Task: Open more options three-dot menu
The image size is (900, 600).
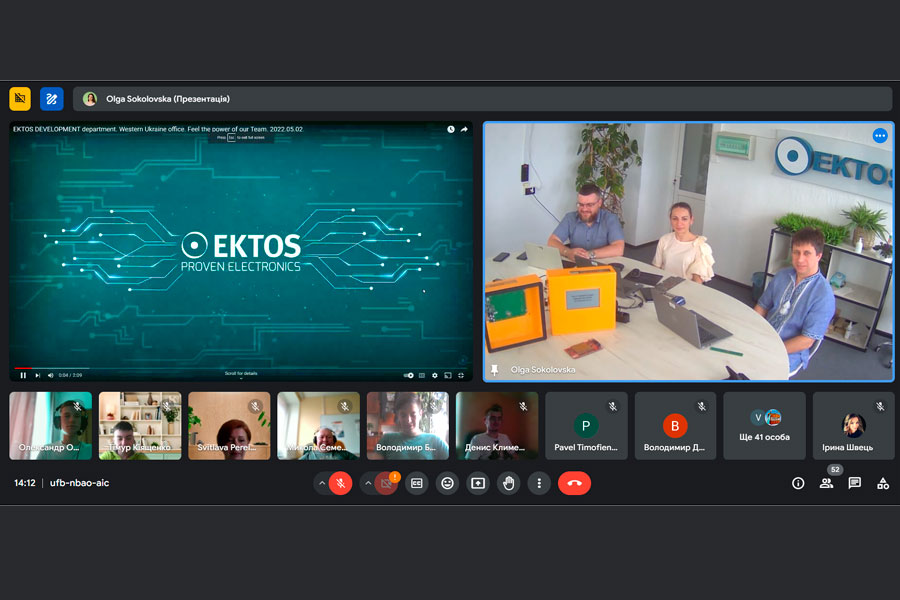Action: [x=539, y=483]
